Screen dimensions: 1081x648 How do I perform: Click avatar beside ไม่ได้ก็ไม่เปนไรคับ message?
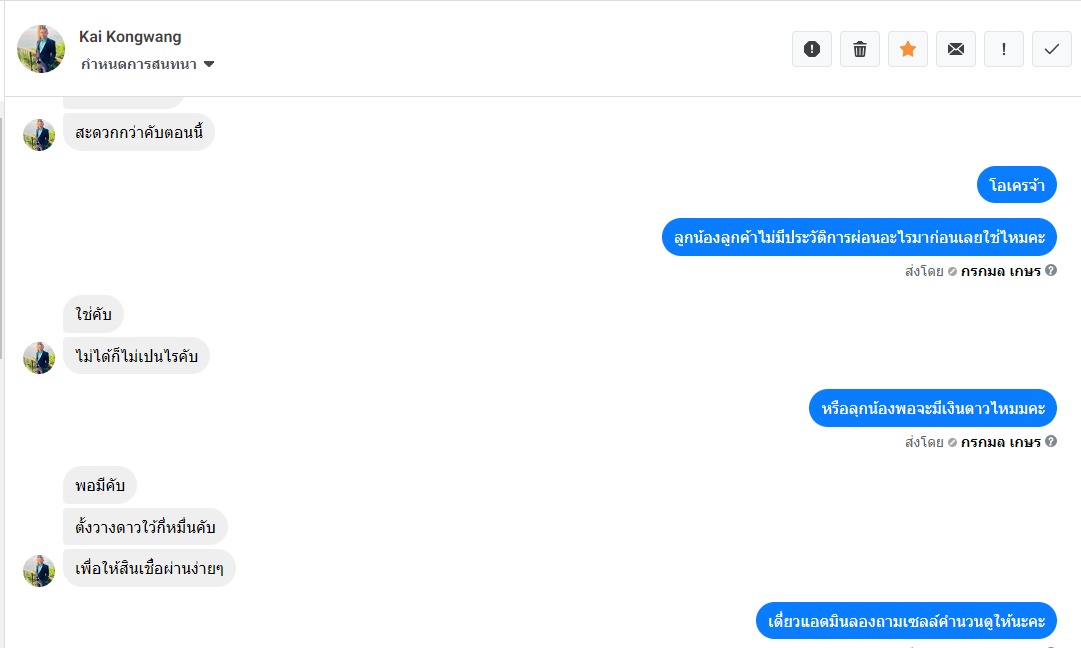coord(39,358)
